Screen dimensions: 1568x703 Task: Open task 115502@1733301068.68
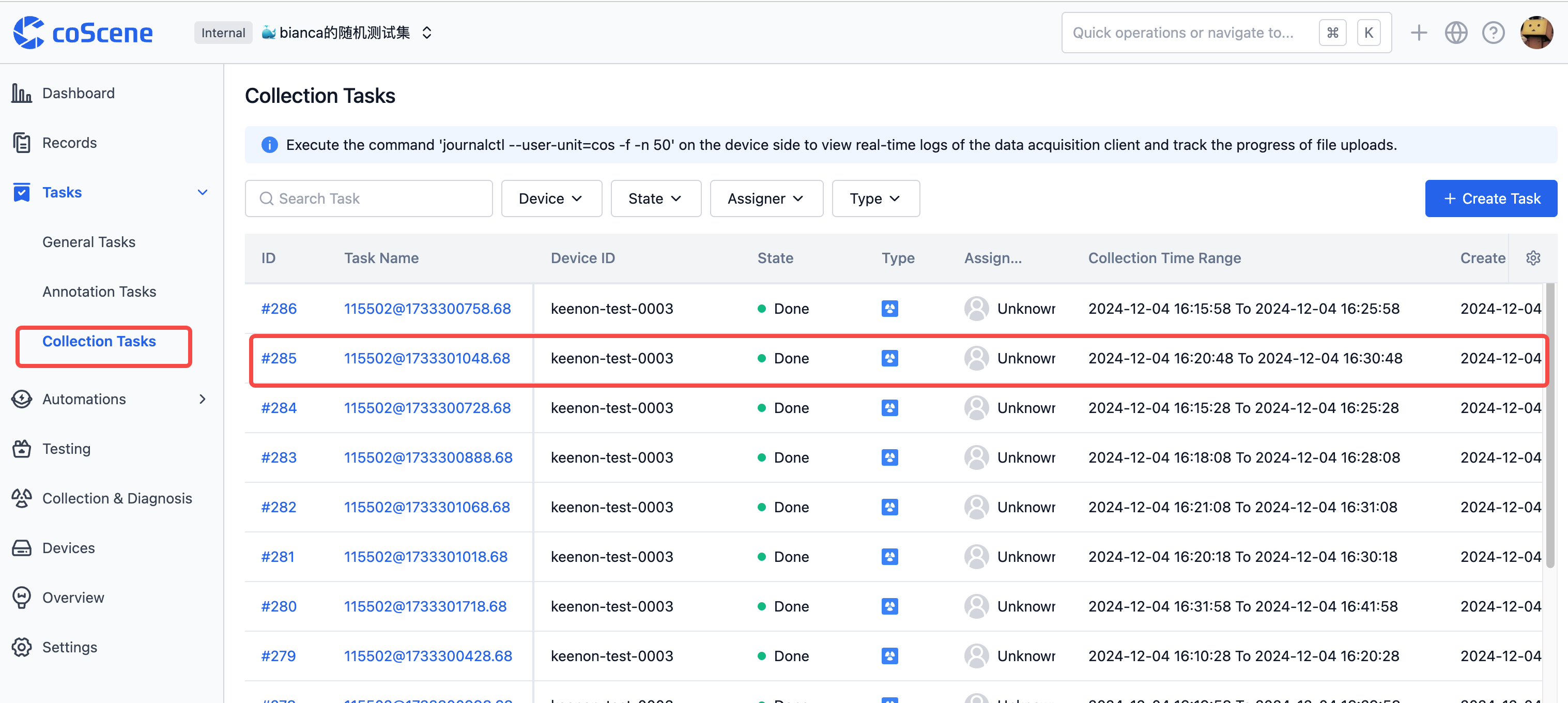pos(427,507)
